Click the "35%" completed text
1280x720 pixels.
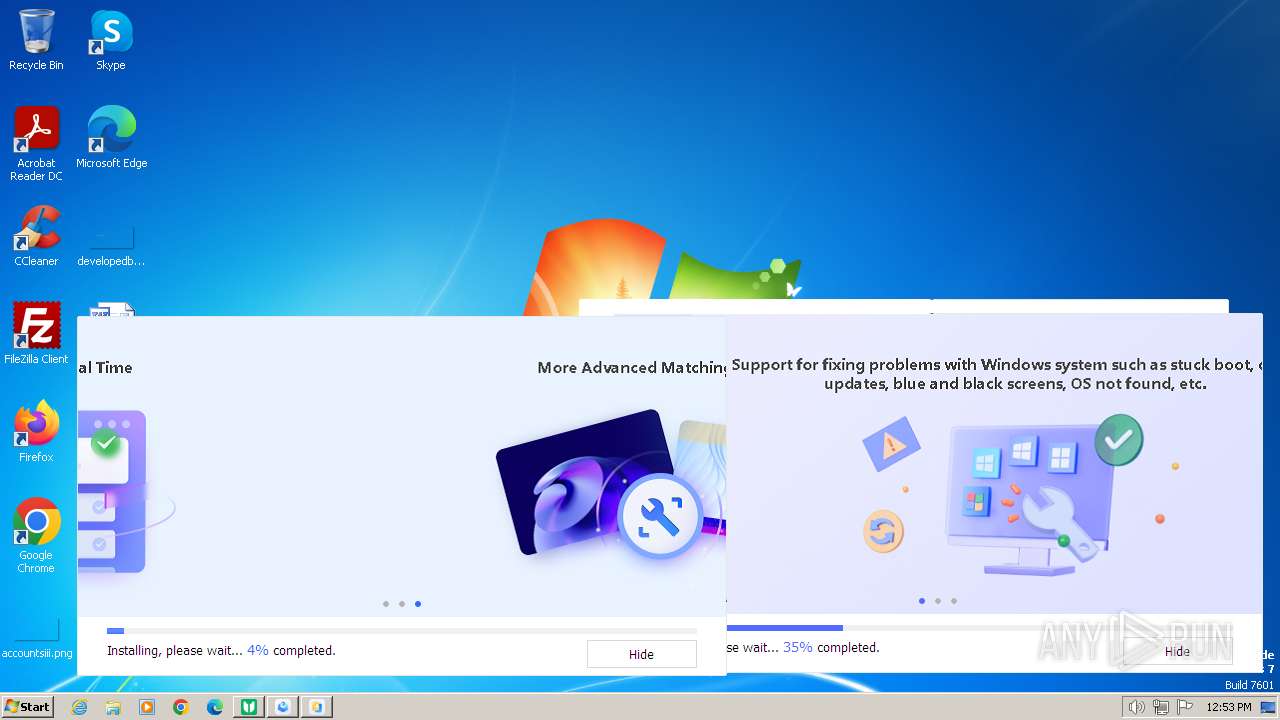(798, 647)
